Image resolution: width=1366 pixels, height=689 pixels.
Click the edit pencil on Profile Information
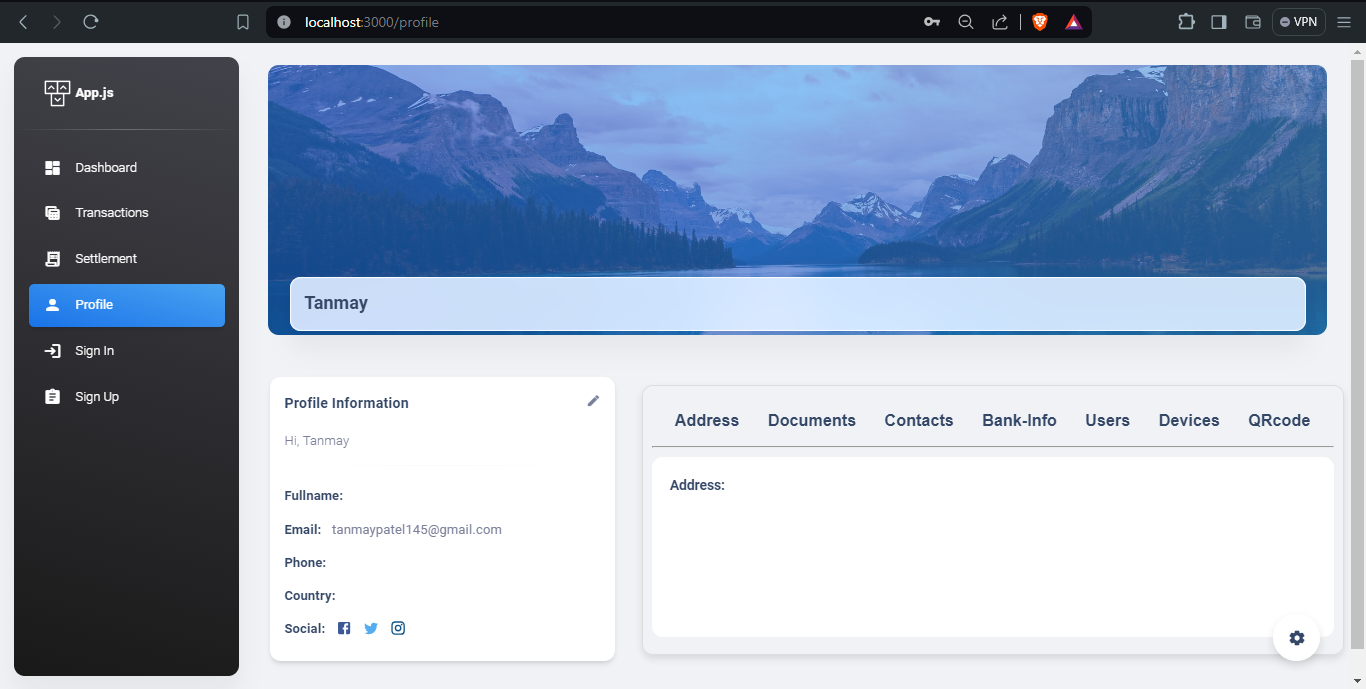click(593, 400)
